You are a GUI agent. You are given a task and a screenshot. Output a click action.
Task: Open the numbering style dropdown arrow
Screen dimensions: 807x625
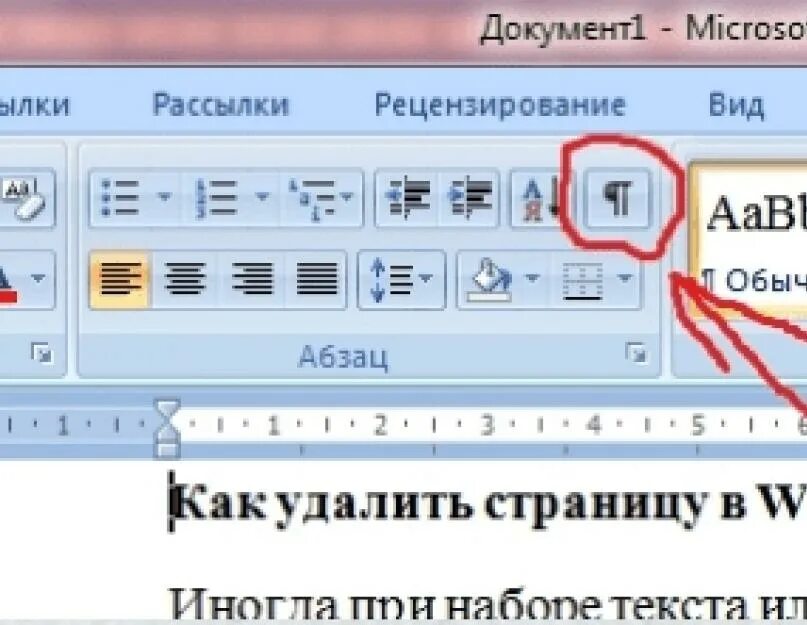[x=262, y=197]
